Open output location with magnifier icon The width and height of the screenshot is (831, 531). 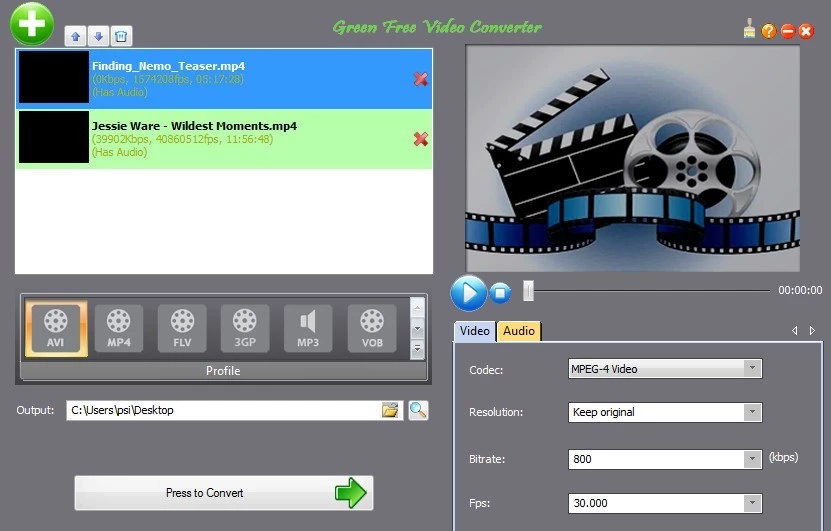click(418, 410)
